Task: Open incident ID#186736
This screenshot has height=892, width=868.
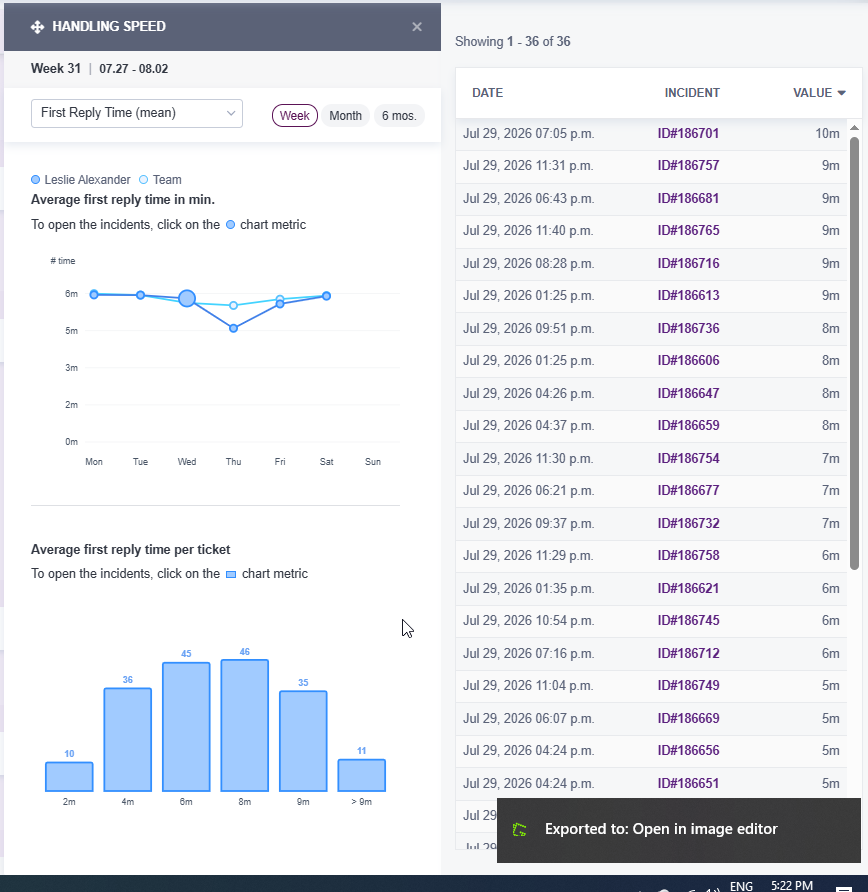Action: pyautogui.click(x=688, y=328)
